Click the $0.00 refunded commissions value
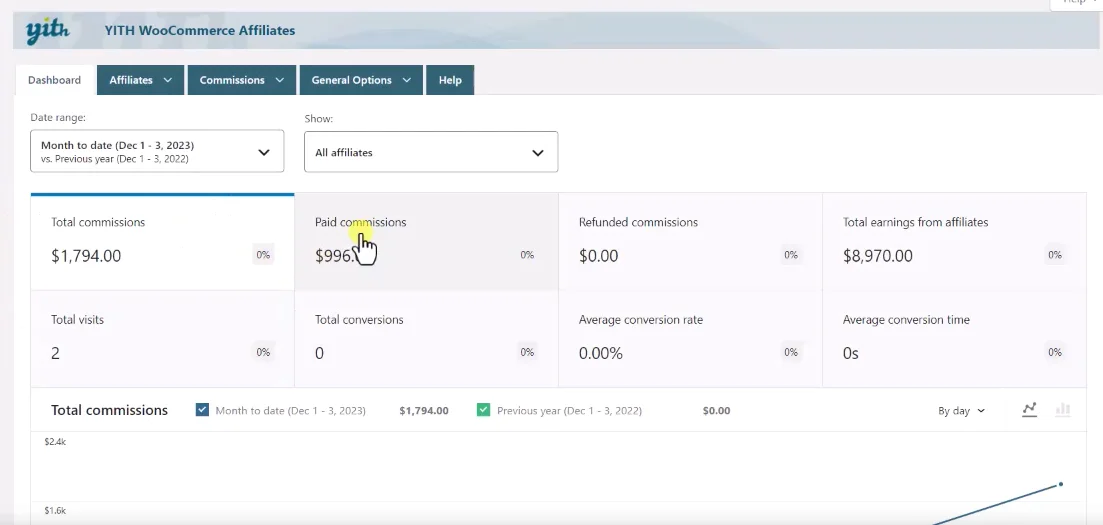 coord(599,255)
